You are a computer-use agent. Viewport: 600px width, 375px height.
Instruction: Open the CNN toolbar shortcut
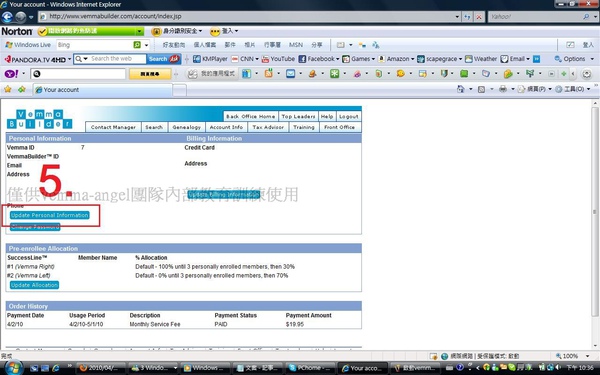[243, 59]
